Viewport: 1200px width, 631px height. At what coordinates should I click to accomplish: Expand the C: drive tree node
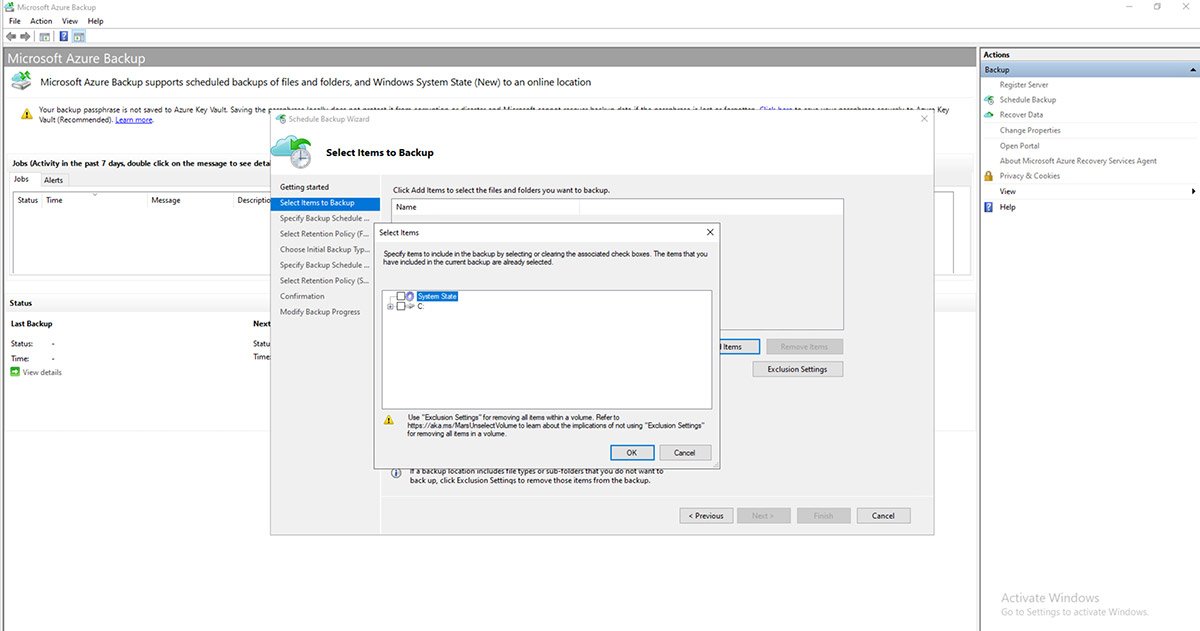390,306
